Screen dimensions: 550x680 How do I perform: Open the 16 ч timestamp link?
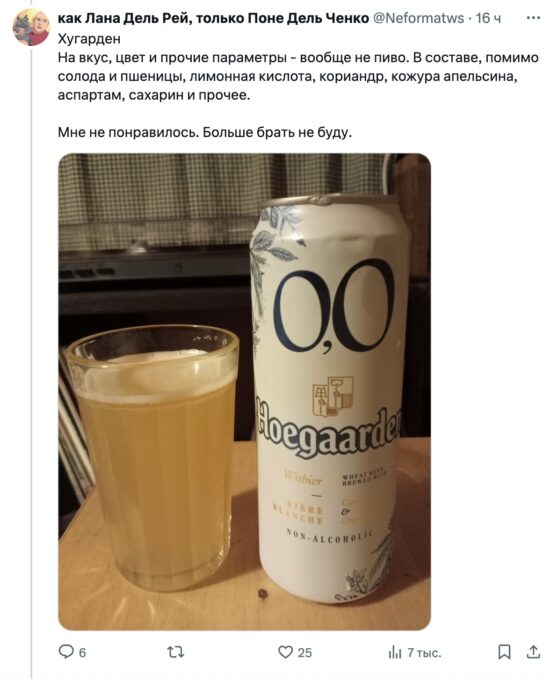coord(488,18)
